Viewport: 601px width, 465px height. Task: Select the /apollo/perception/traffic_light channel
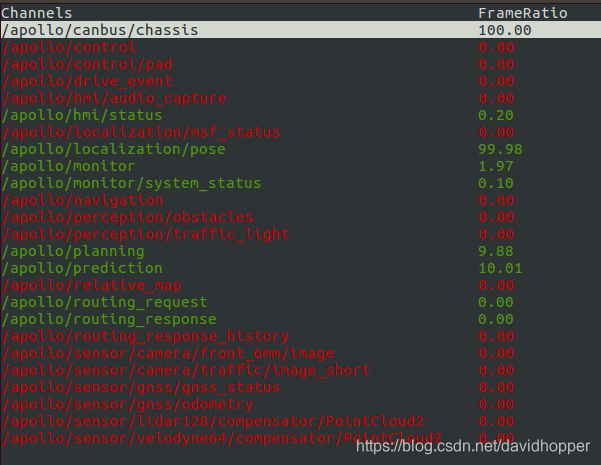tap(145, 234)
